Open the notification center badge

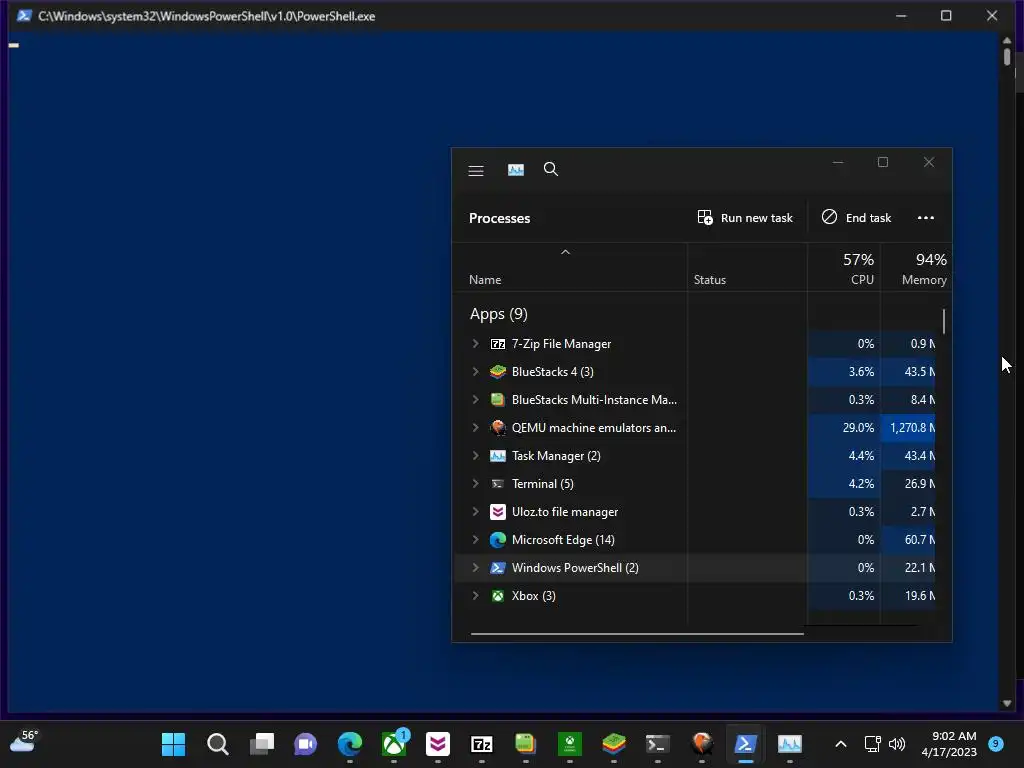pyautogui.click(x=996, y=744)
